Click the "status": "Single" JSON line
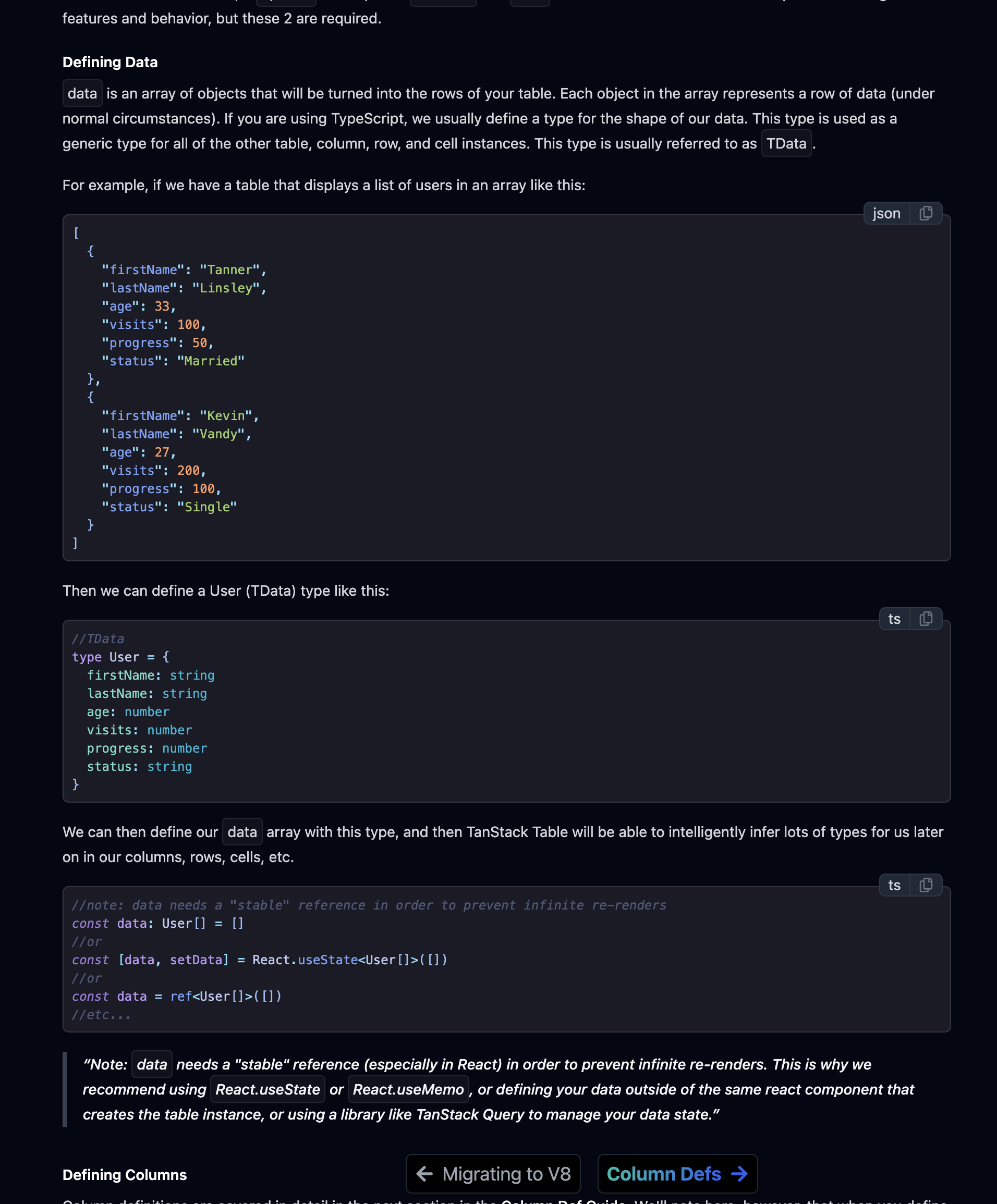The width and height of the screenshot is (997, 1204). pyautogui.click(x=169, y=507)
